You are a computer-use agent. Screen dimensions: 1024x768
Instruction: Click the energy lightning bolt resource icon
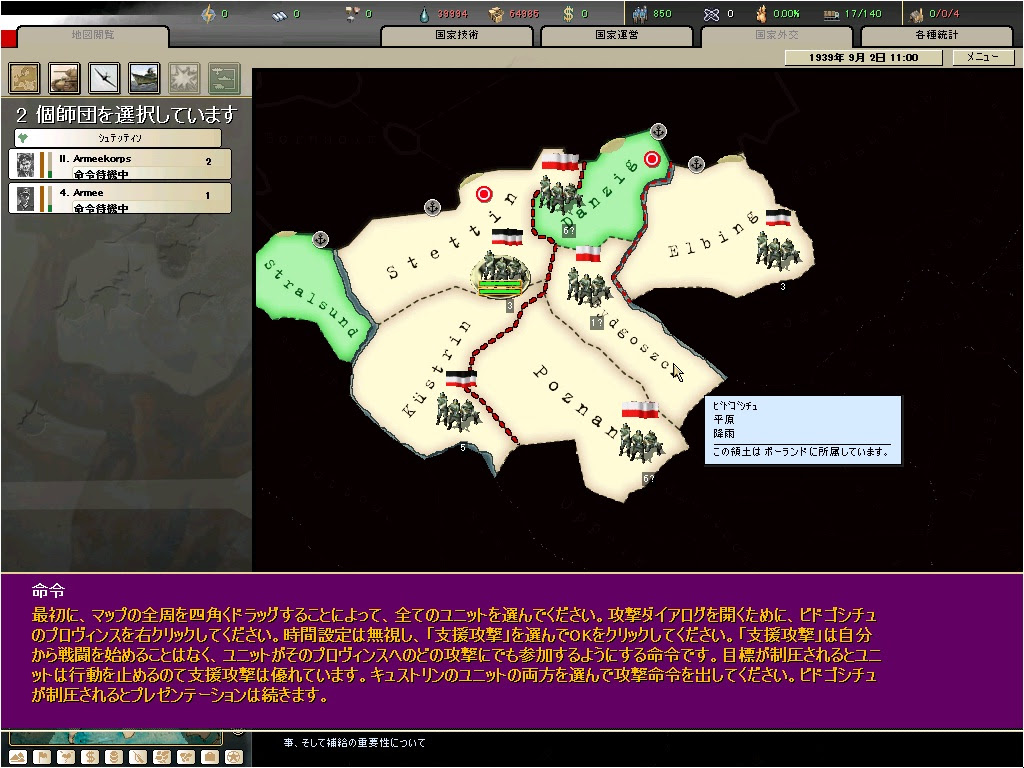click(208, 14)
